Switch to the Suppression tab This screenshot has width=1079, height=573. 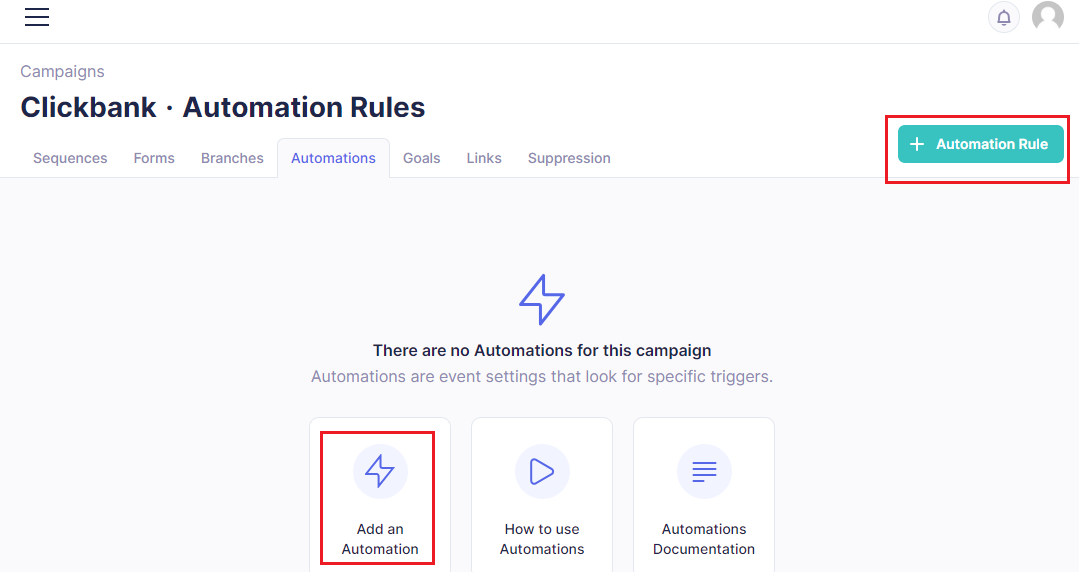[x=569, y=158]
